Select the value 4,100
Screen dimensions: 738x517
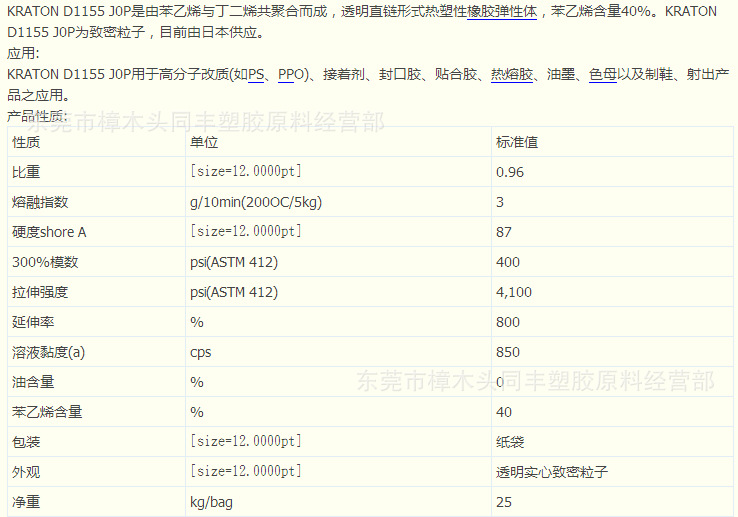[513, 292]
